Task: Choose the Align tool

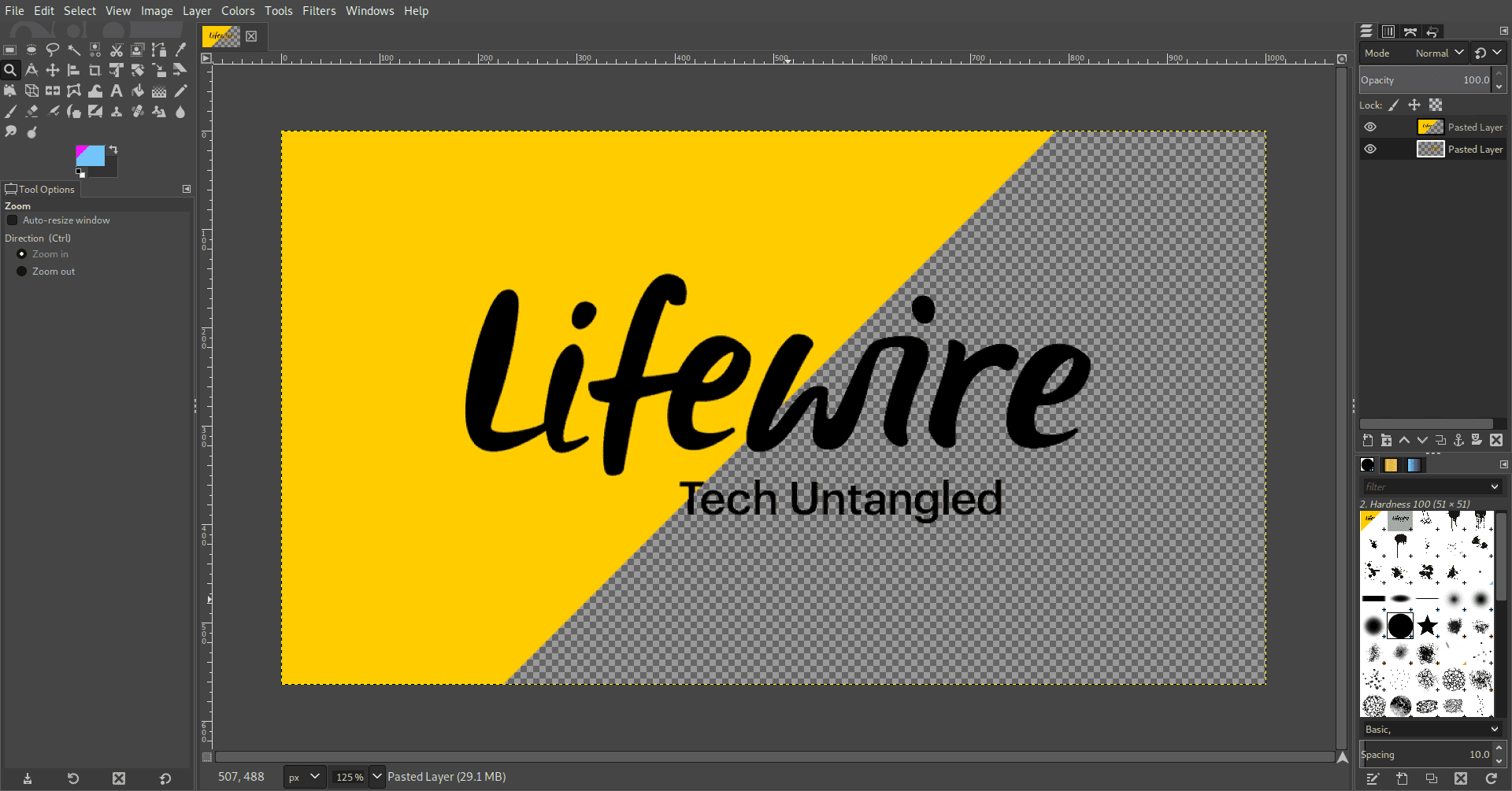Action: (74, 70)
